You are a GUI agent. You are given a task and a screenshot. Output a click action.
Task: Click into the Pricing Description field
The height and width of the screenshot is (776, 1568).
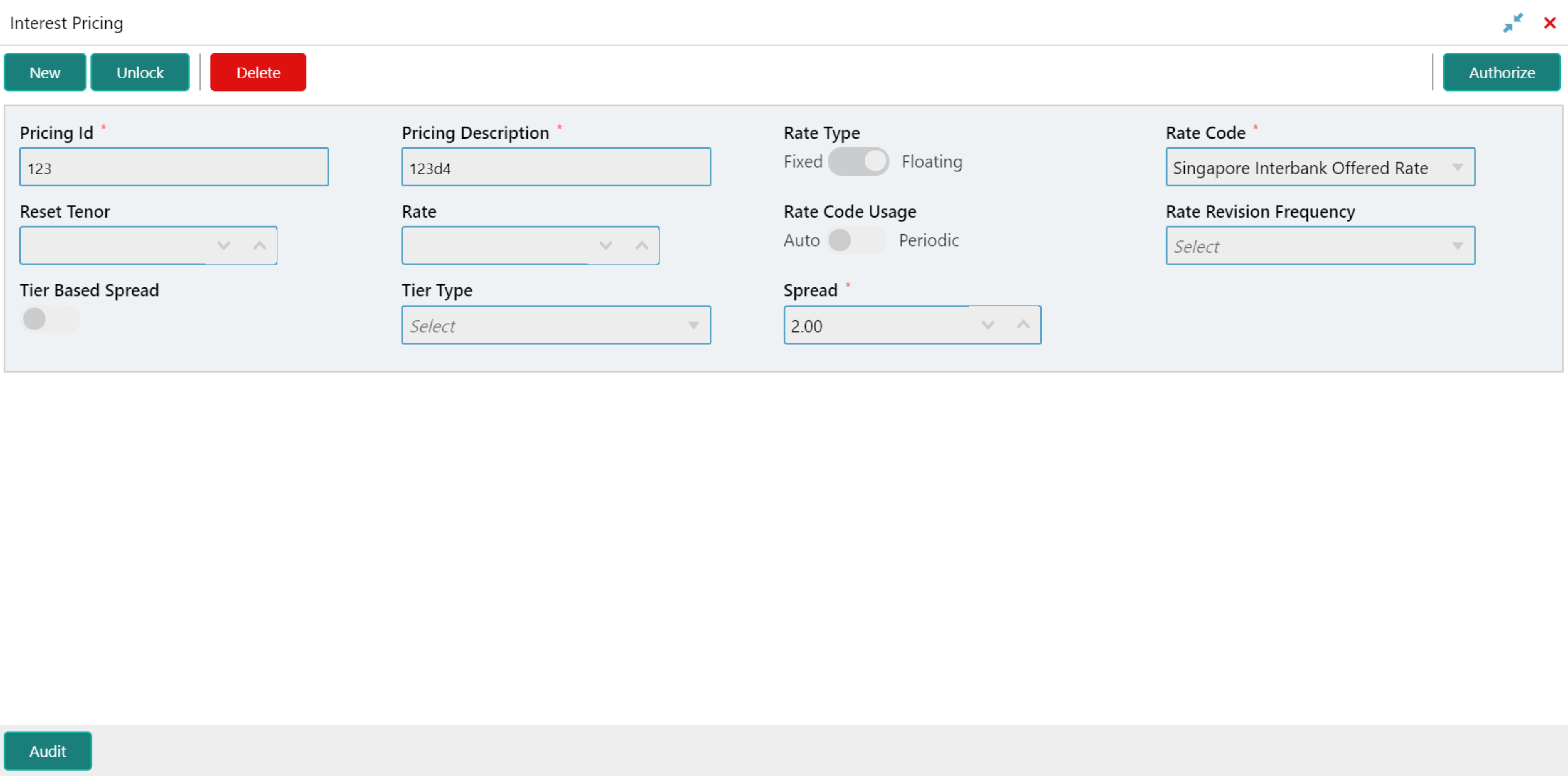[x=555, y=167]
